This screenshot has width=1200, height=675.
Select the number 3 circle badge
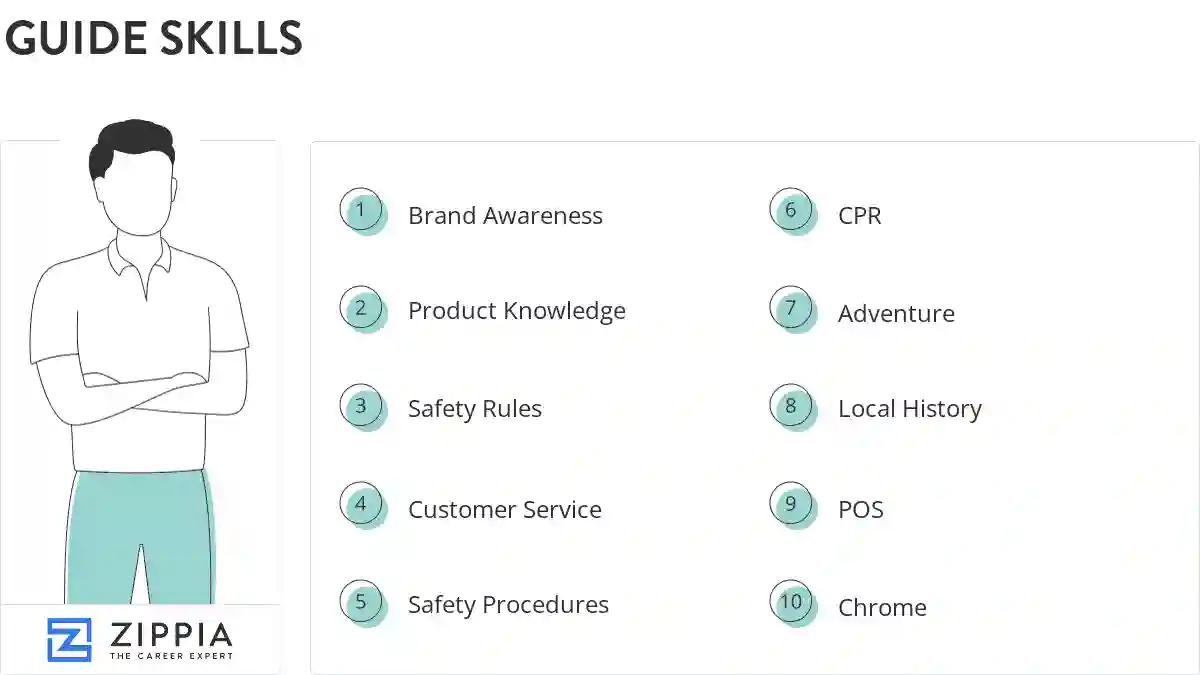coord(361,406)
